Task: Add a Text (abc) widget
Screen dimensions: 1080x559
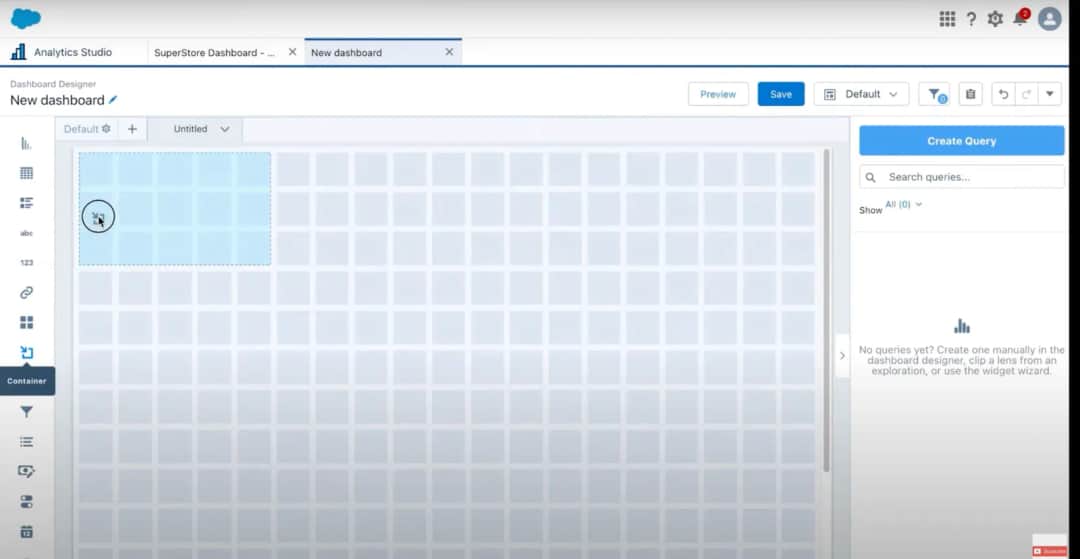Action: click(26, 233)
